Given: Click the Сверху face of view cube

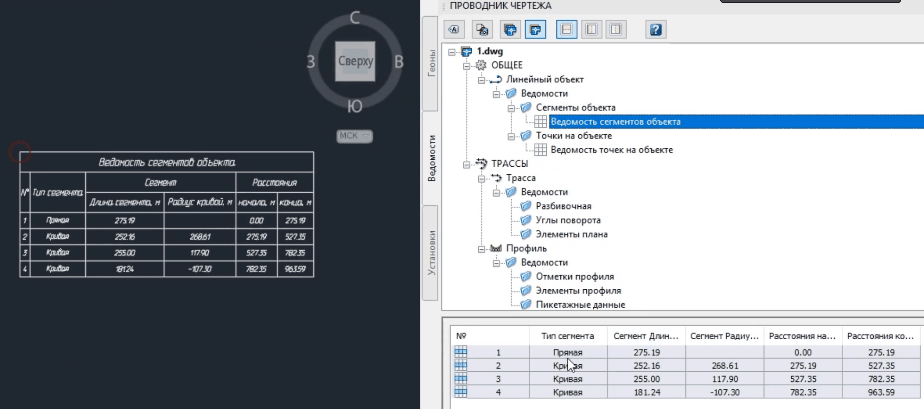Looking at the screenshot, I should [x=355, y=62].
